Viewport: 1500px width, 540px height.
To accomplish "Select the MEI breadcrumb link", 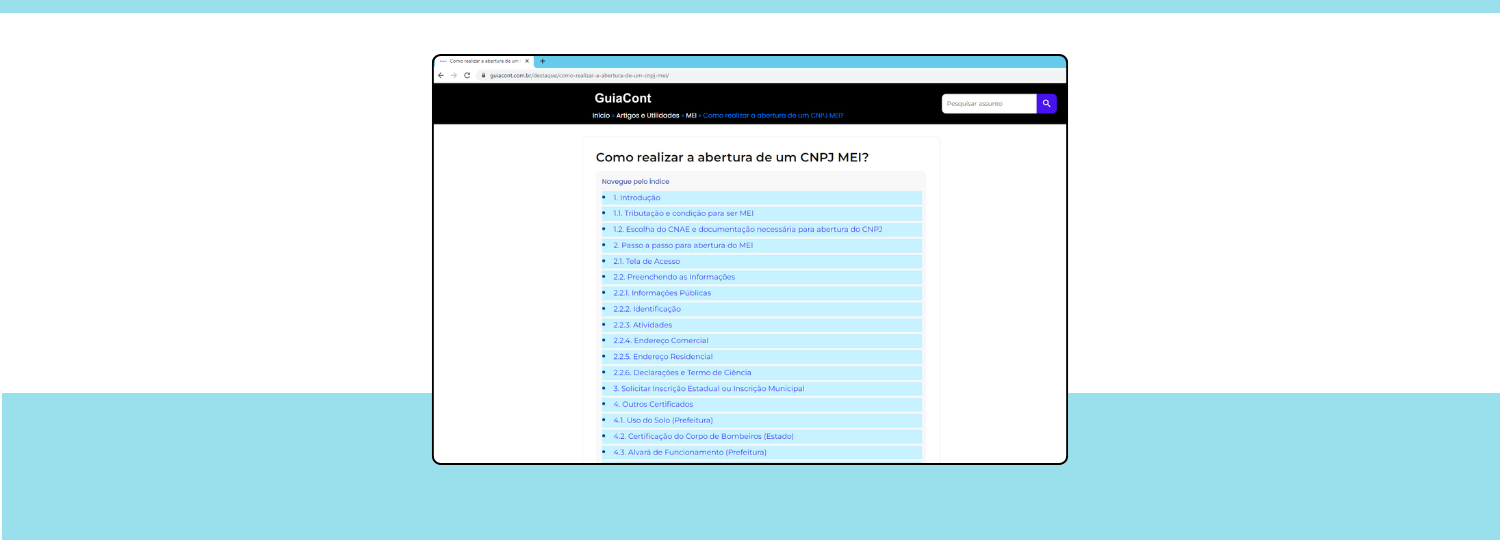I will [x=690, y=115].
